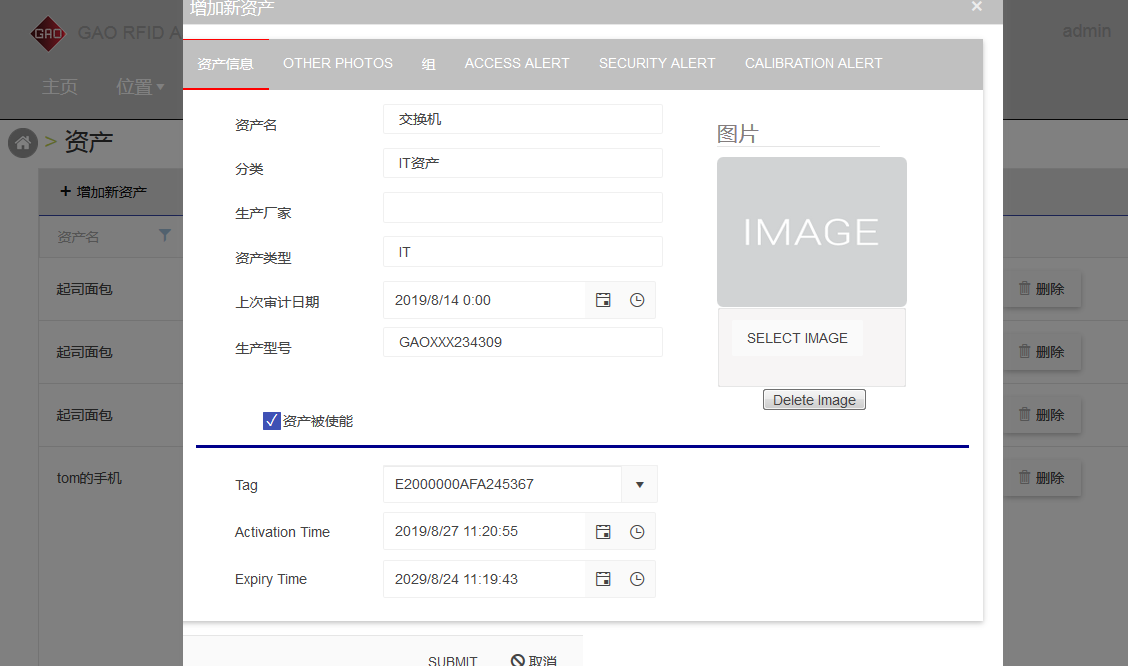Expand the Tag dropdown list
1128x666 pixels.
tap(639, 485)
